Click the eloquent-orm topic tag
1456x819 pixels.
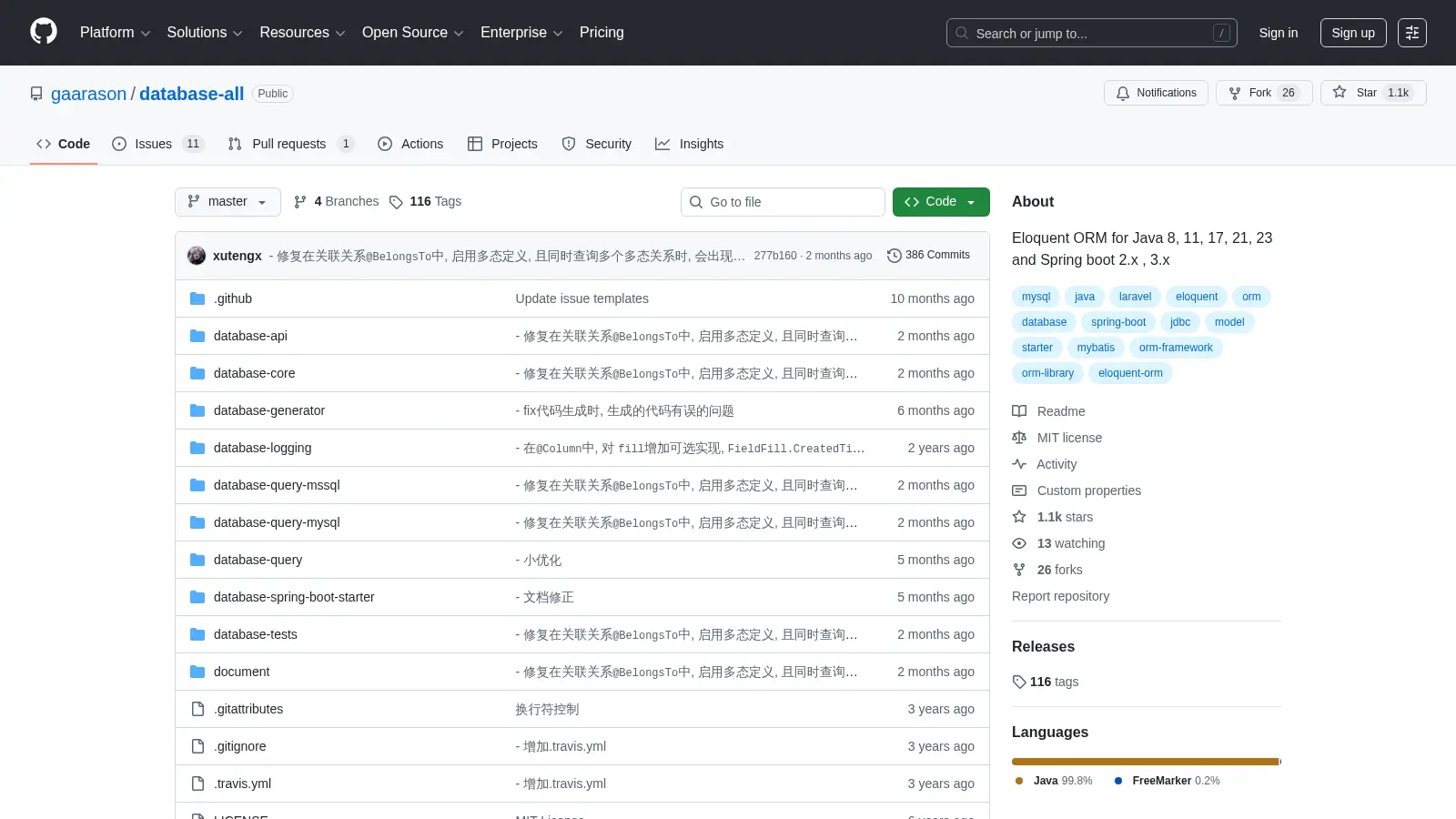[x=1130, y=373]
